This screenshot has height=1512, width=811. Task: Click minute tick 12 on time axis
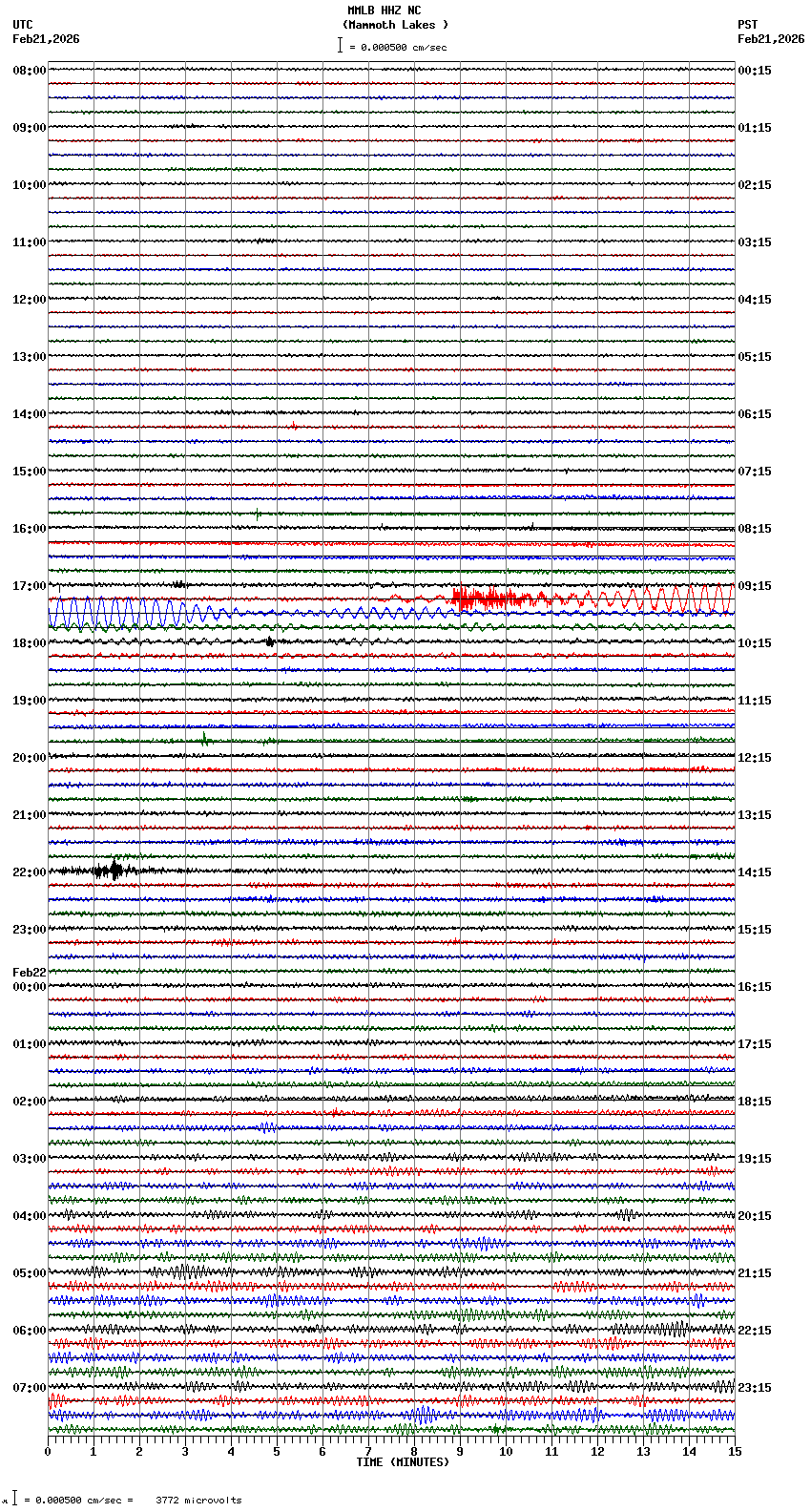tap(597, 1452)
